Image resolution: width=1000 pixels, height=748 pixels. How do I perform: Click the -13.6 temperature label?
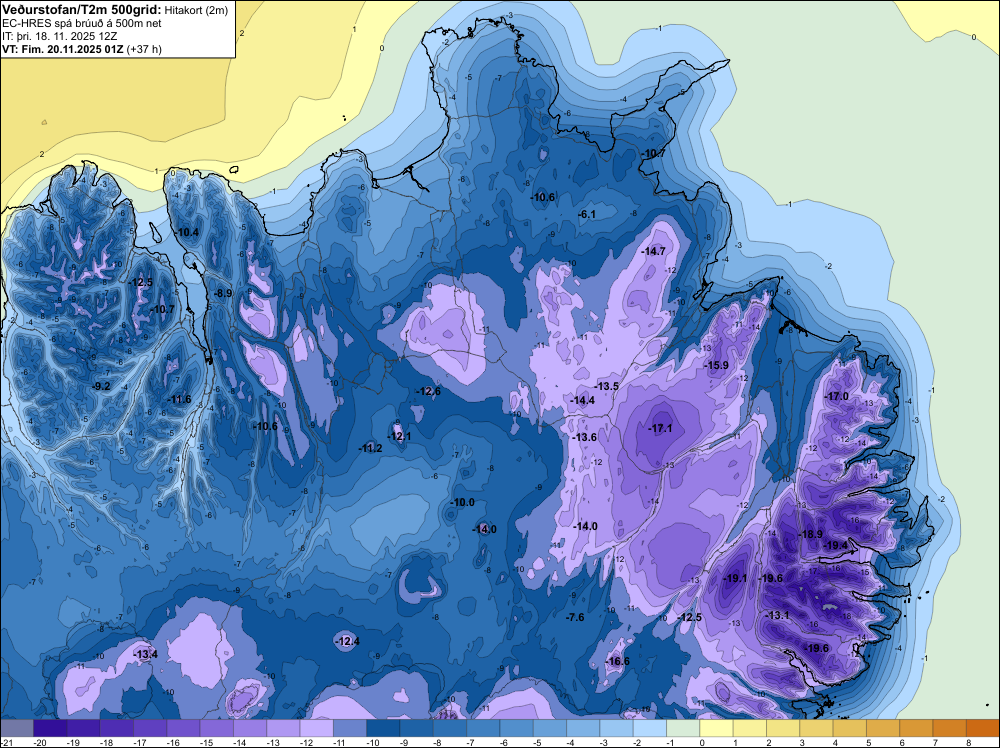(x=584, y=437)
